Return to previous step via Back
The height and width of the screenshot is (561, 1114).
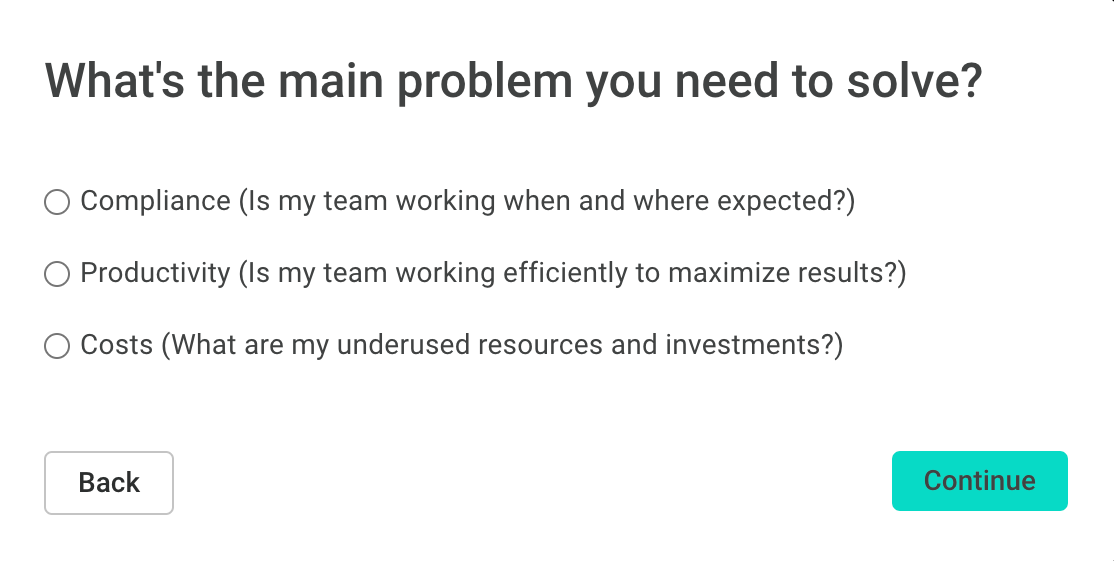pos(109,483)
